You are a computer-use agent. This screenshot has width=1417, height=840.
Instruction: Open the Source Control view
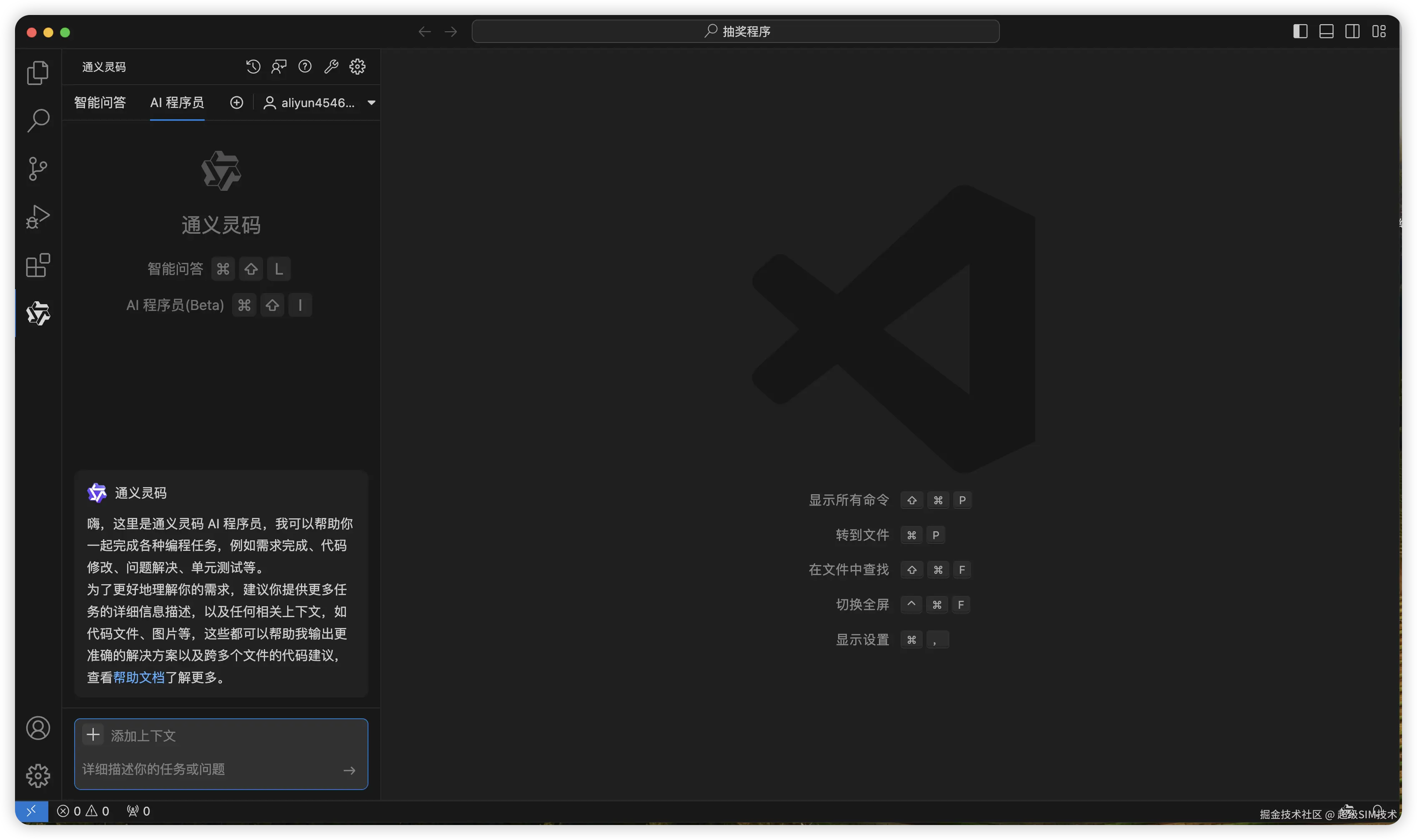tap(38, 169)
